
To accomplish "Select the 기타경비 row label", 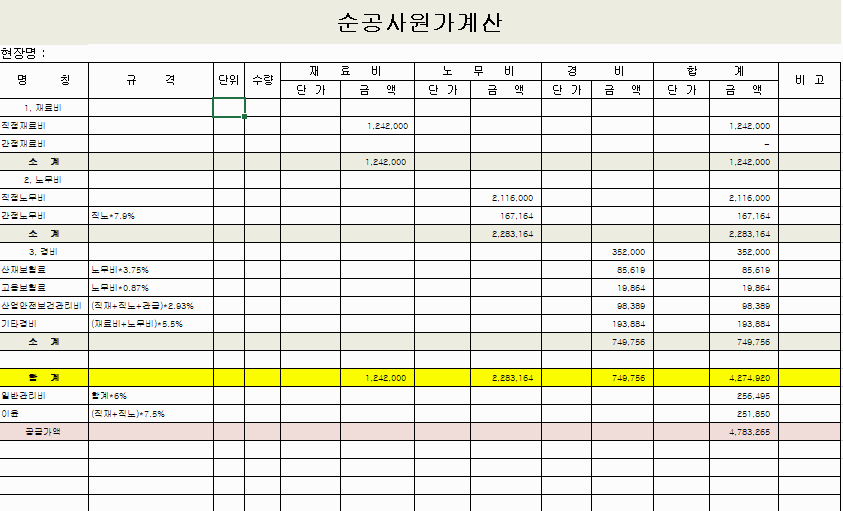I will click(19, 324).
